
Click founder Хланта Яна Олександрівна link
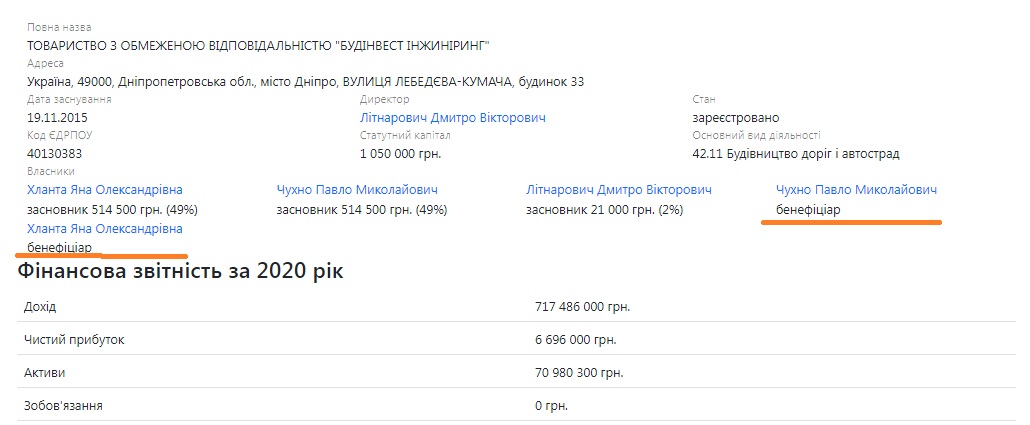tap(105, 190)
